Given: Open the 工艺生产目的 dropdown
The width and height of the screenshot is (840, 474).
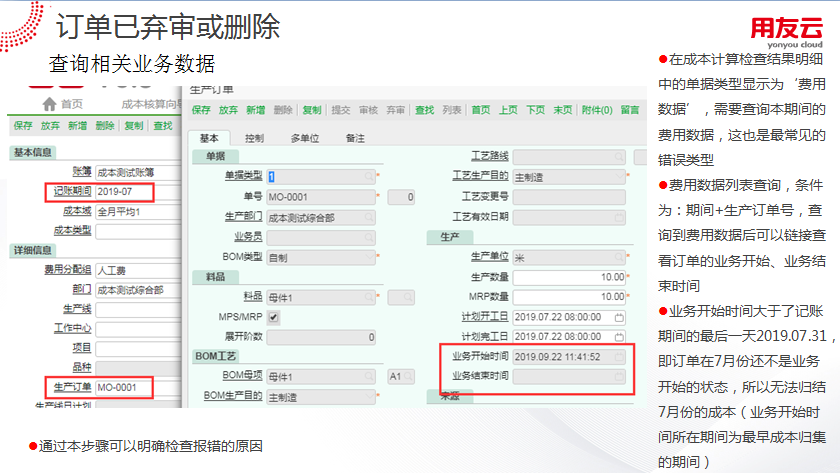Looking at the screenshot, I should [x=619, y=176].
